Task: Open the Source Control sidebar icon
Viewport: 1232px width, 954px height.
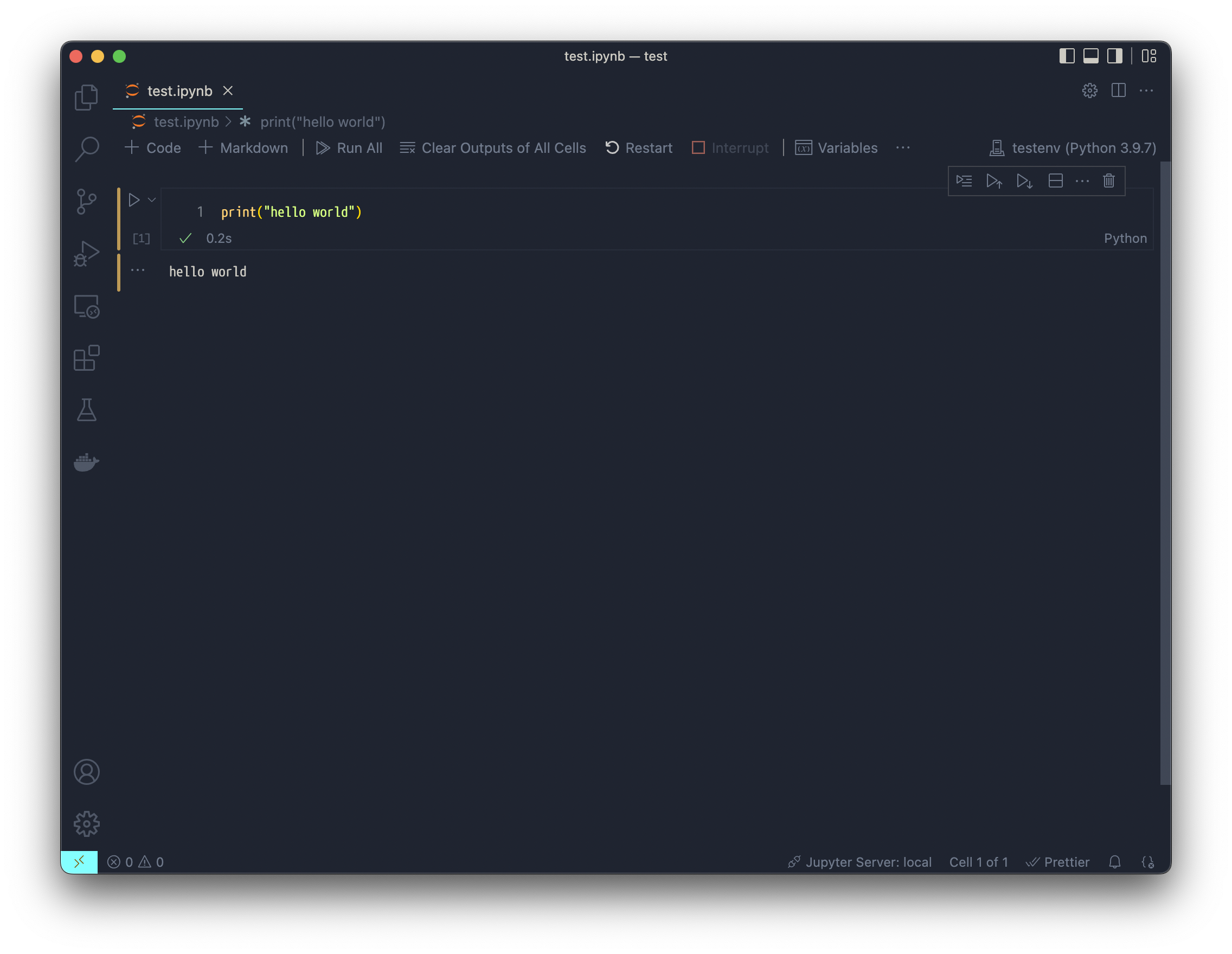Action: click(86, 202)
